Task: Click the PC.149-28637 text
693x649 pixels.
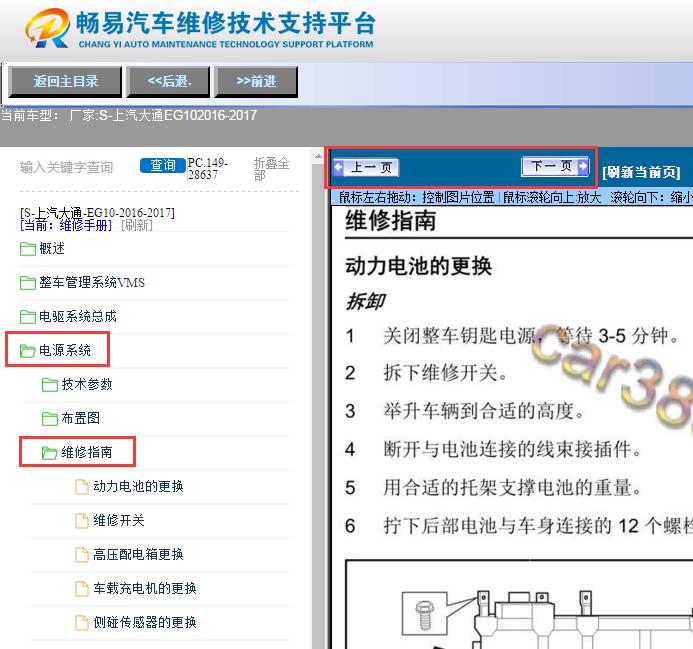Action: (x=207, y=168)
